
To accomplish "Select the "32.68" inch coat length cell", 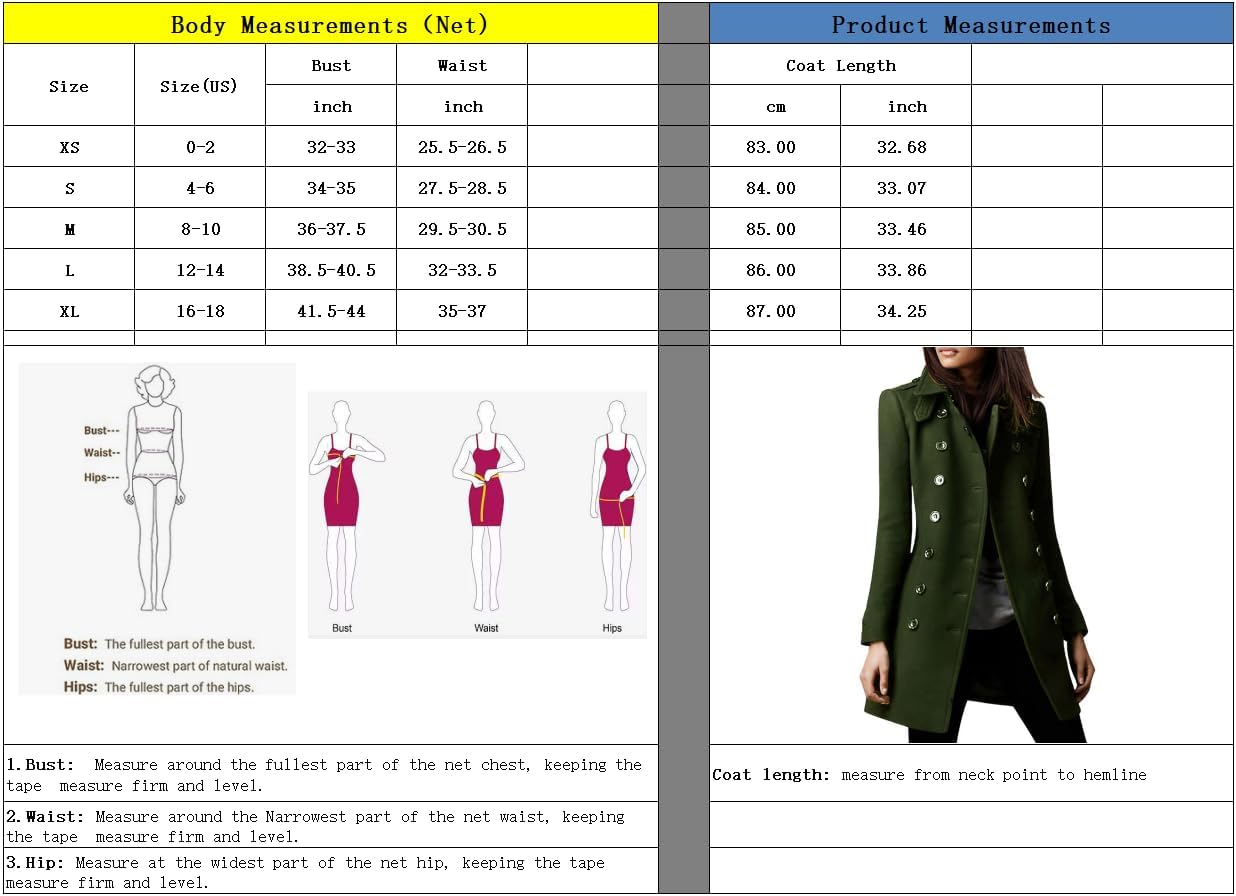I will tap(906, 147).
